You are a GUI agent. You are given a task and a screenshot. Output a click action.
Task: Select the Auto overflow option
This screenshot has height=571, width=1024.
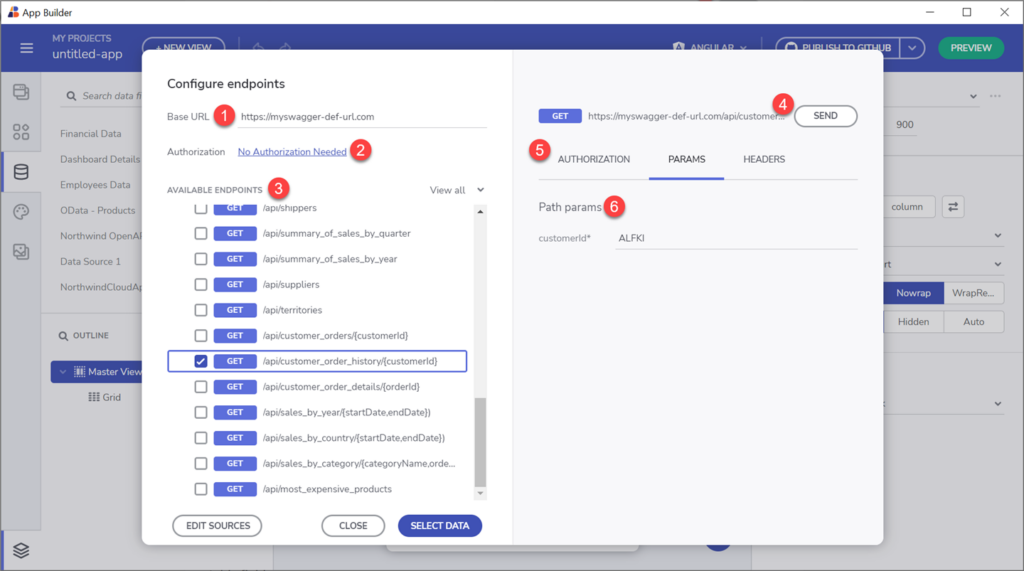[x=973, y=321]
